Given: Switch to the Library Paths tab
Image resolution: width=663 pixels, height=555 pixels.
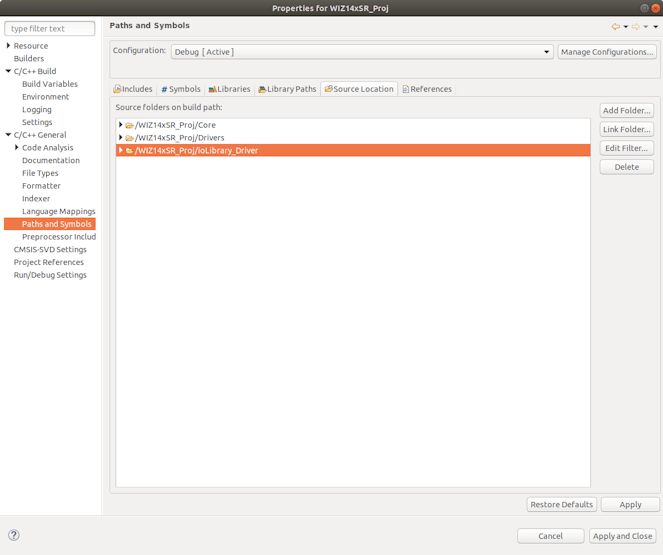Looking at the screenshot, I should pyautogui.click(x=287, y=89).
